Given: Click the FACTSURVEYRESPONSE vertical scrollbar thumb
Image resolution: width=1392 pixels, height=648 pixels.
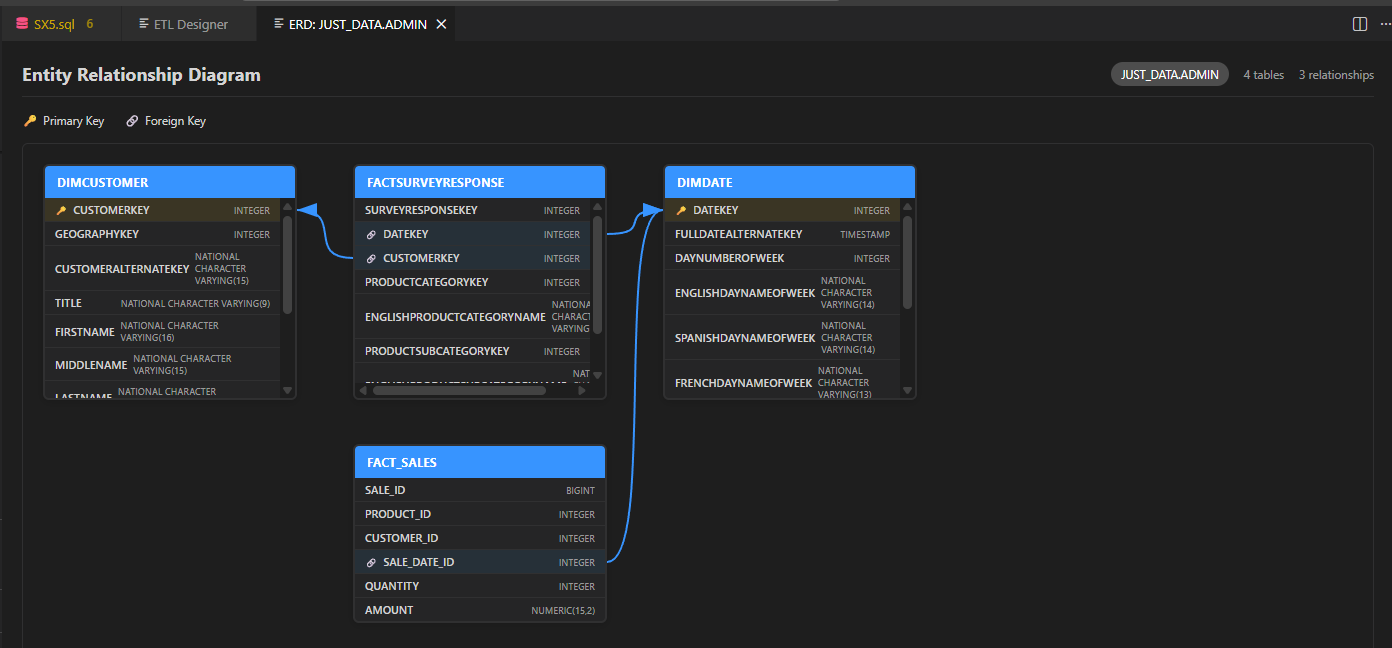Looking at the screenshot, I should click(x=598, y=274).
